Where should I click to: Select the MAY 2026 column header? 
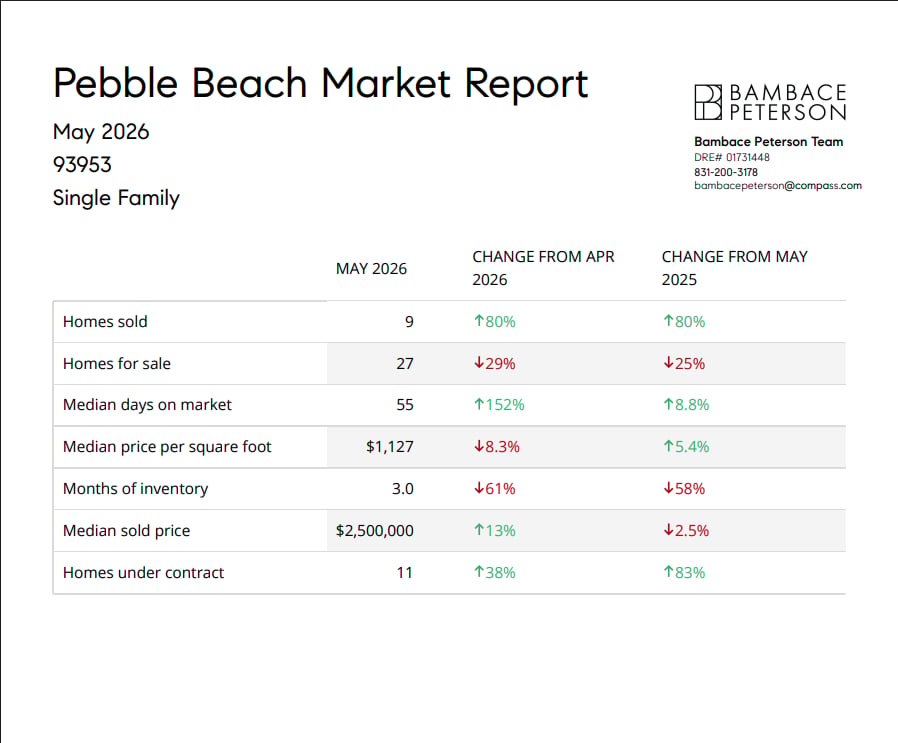point(371,269)
